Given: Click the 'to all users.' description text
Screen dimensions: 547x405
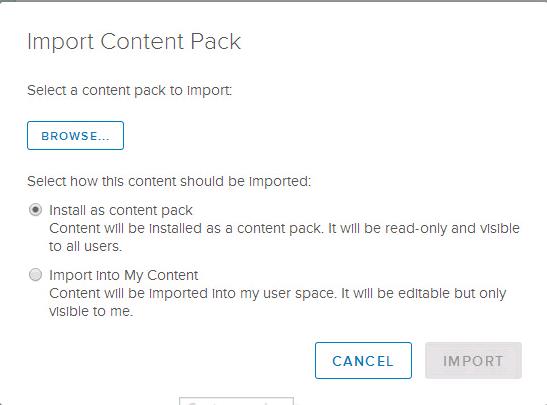Looking at the screenshot, I should pos(85,247).
